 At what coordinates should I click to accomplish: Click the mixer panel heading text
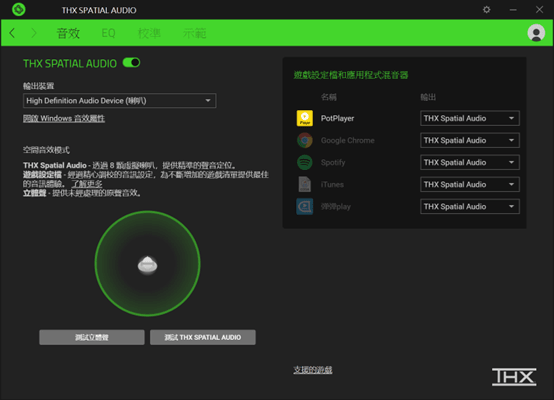point(351,75)
